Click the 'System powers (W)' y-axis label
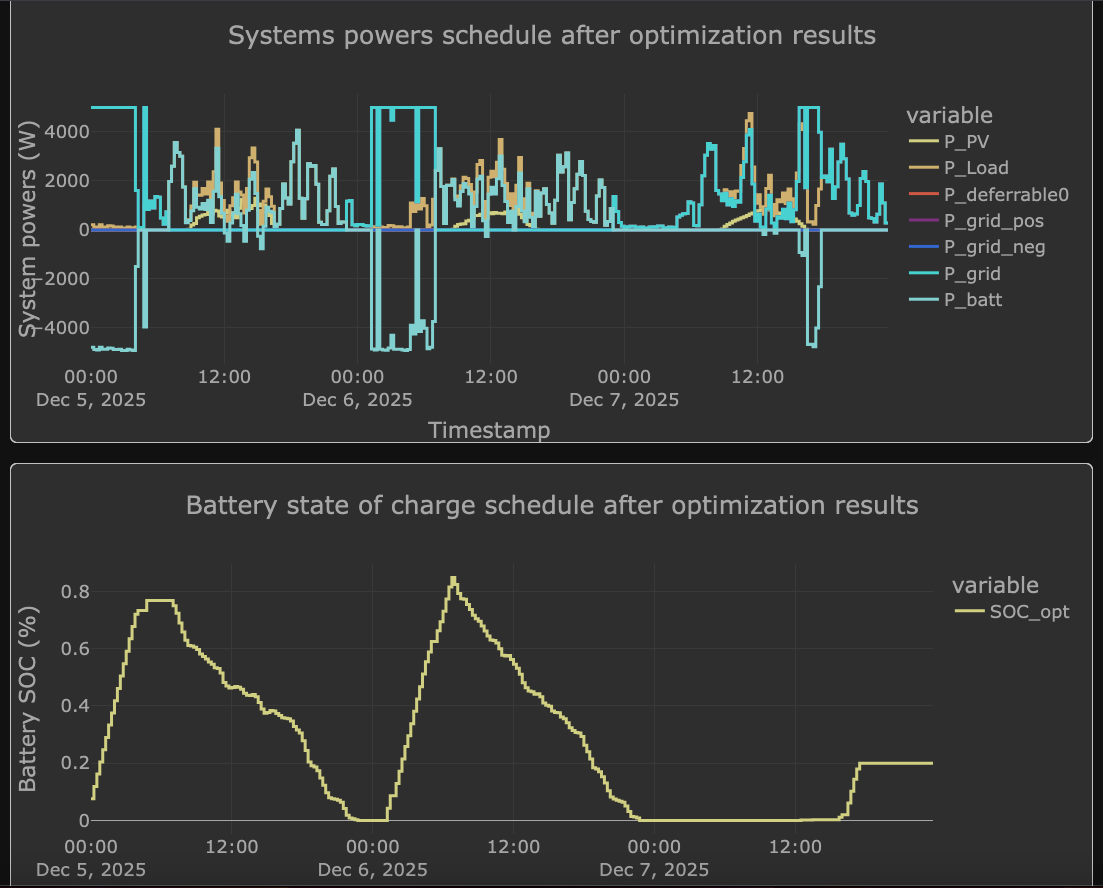The height and width of the screenshot is (888, 1103). [28, 229]
